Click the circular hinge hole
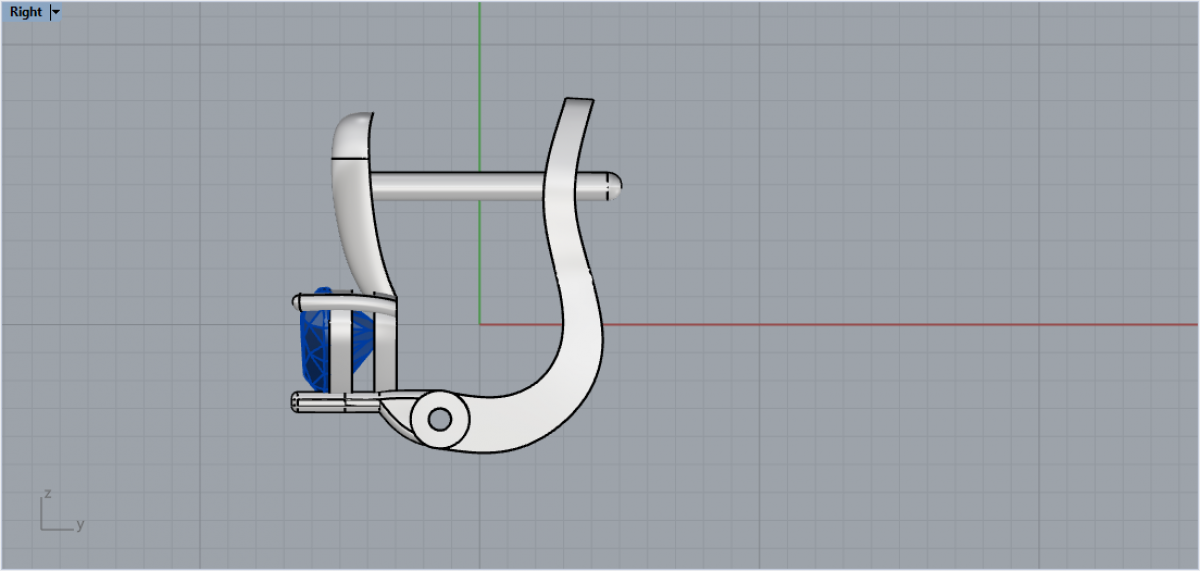The width and height of the screenshot is (1200, 571). pos(439,418)
